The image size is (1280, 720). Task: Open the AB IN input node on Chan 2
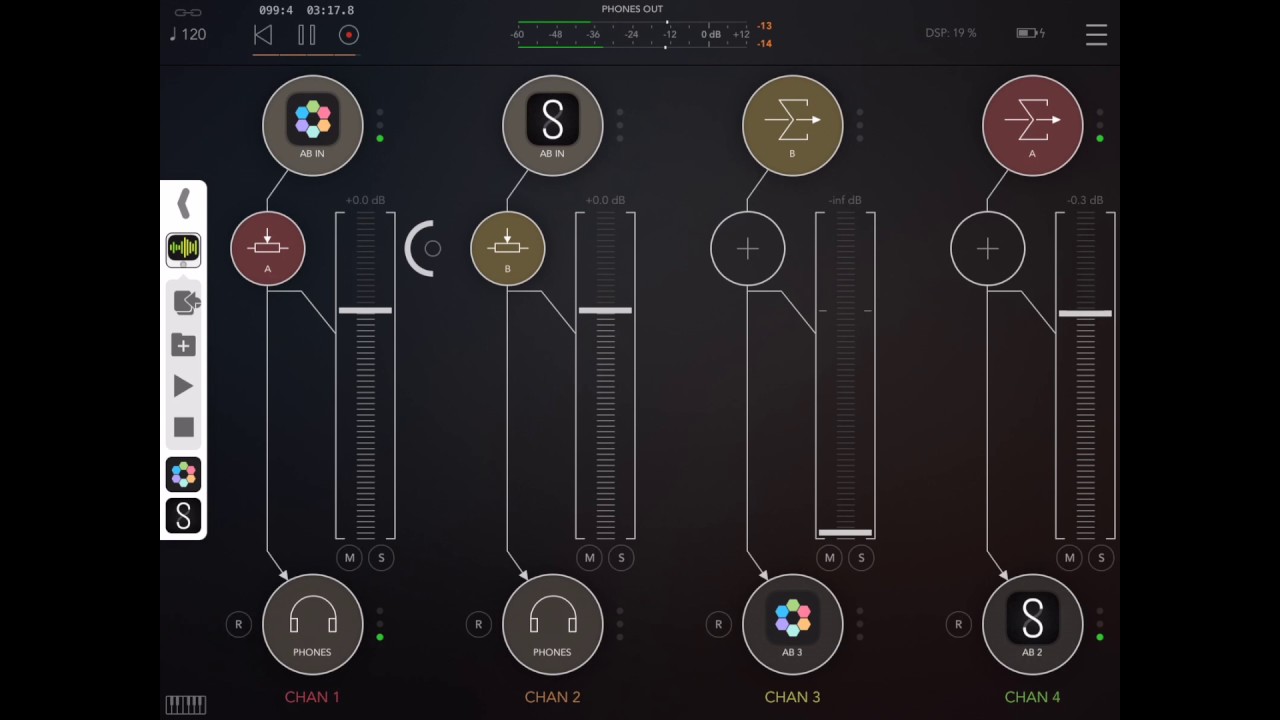[552, 125]
